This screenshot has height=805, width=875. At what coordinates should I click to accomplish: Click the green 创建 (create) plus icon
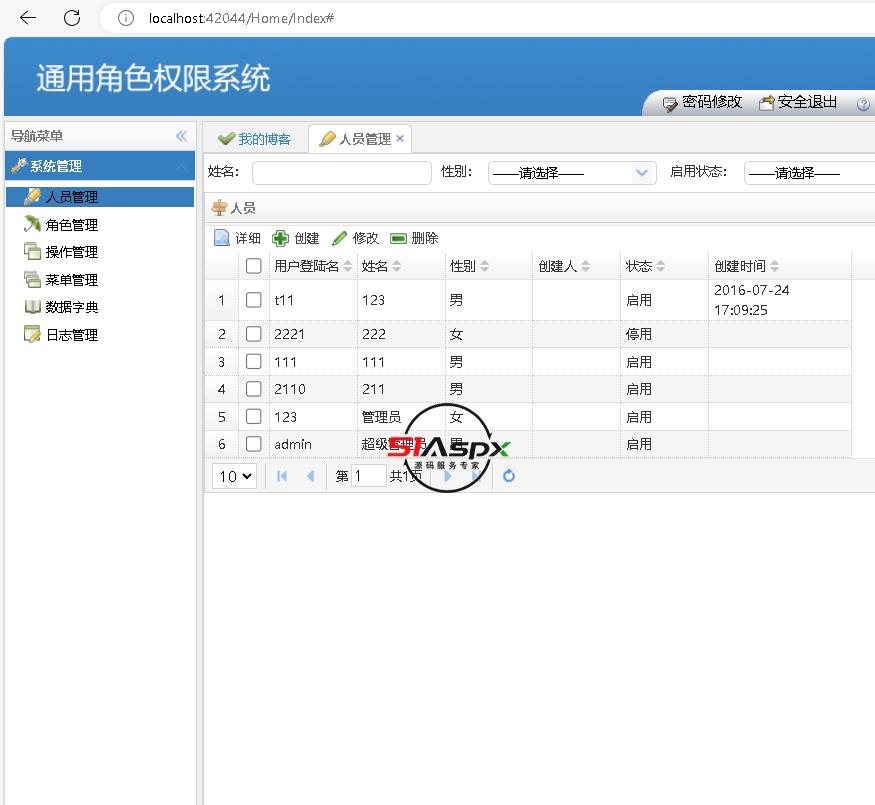point(281,238)
